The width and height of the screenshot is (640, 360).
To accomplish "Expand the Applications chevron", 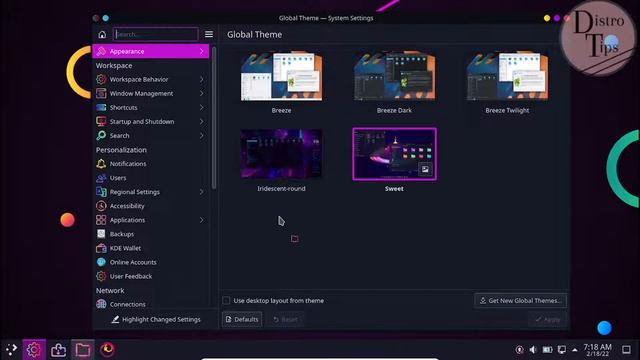I will pyautogui.click(x=202, y=220).
